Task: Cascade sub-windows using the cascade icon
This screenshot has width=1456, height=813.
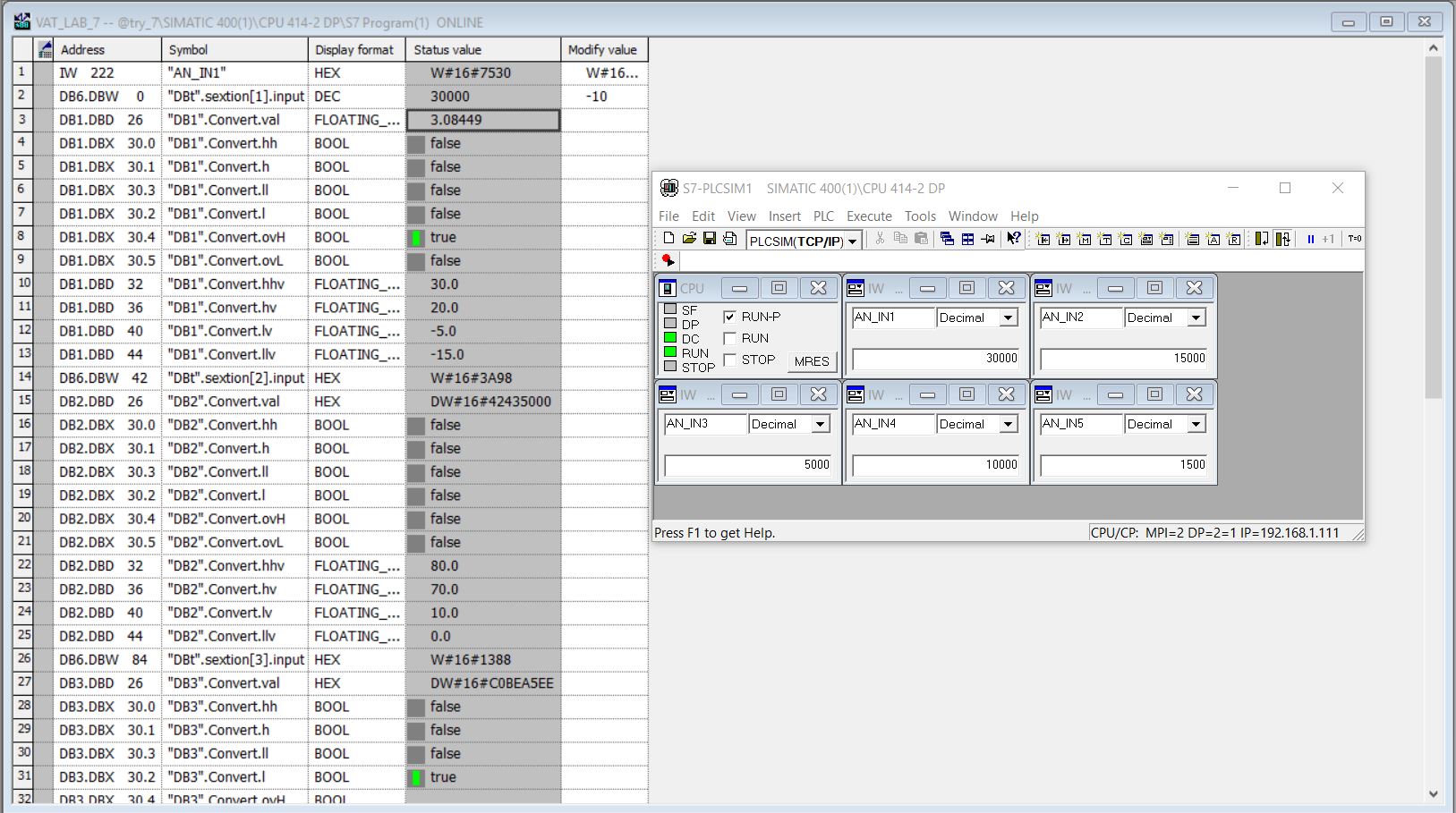Action: point(947,239)
